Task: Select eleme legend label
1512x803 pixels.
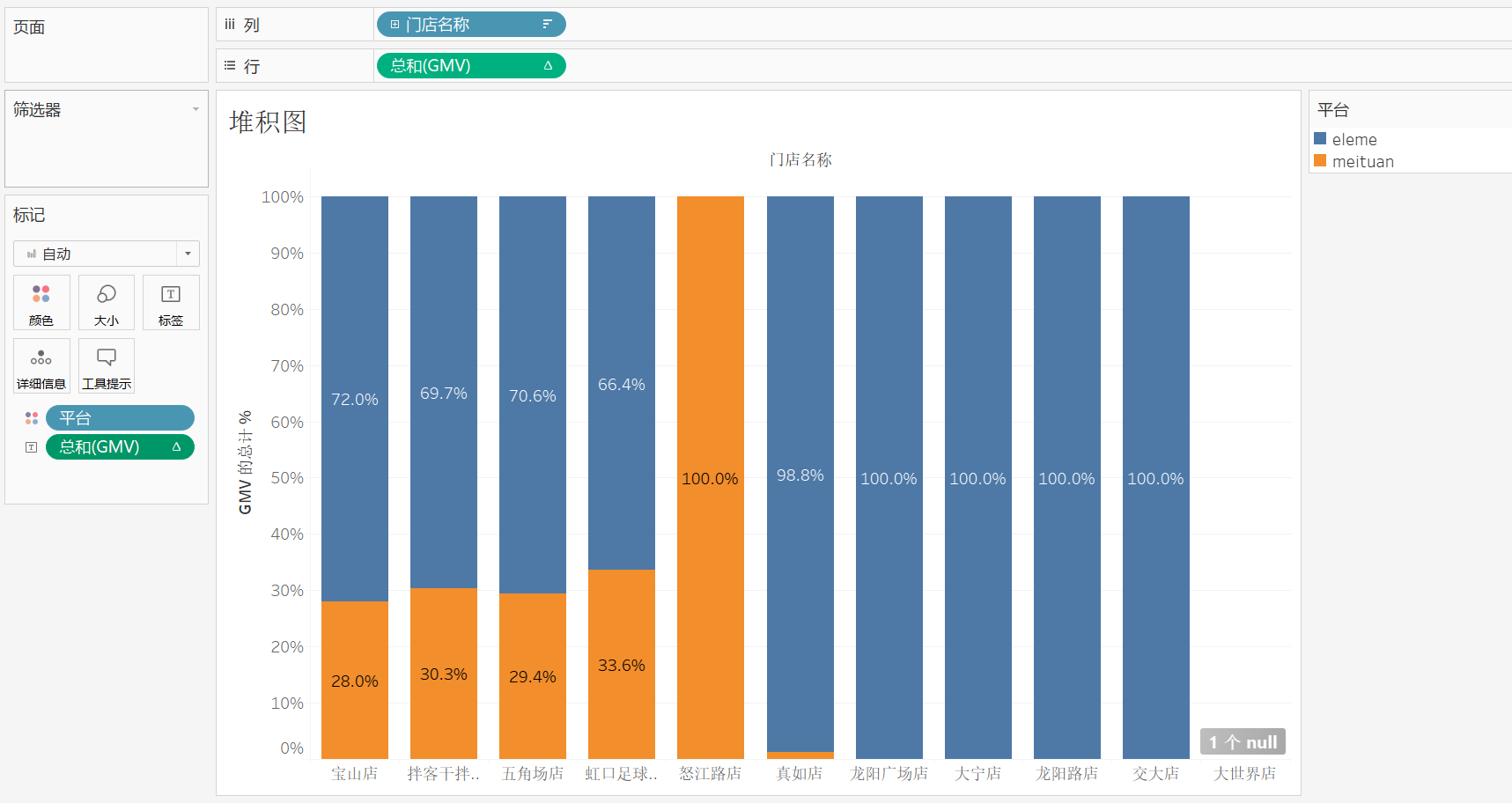Action: [x=1354, y=139]
